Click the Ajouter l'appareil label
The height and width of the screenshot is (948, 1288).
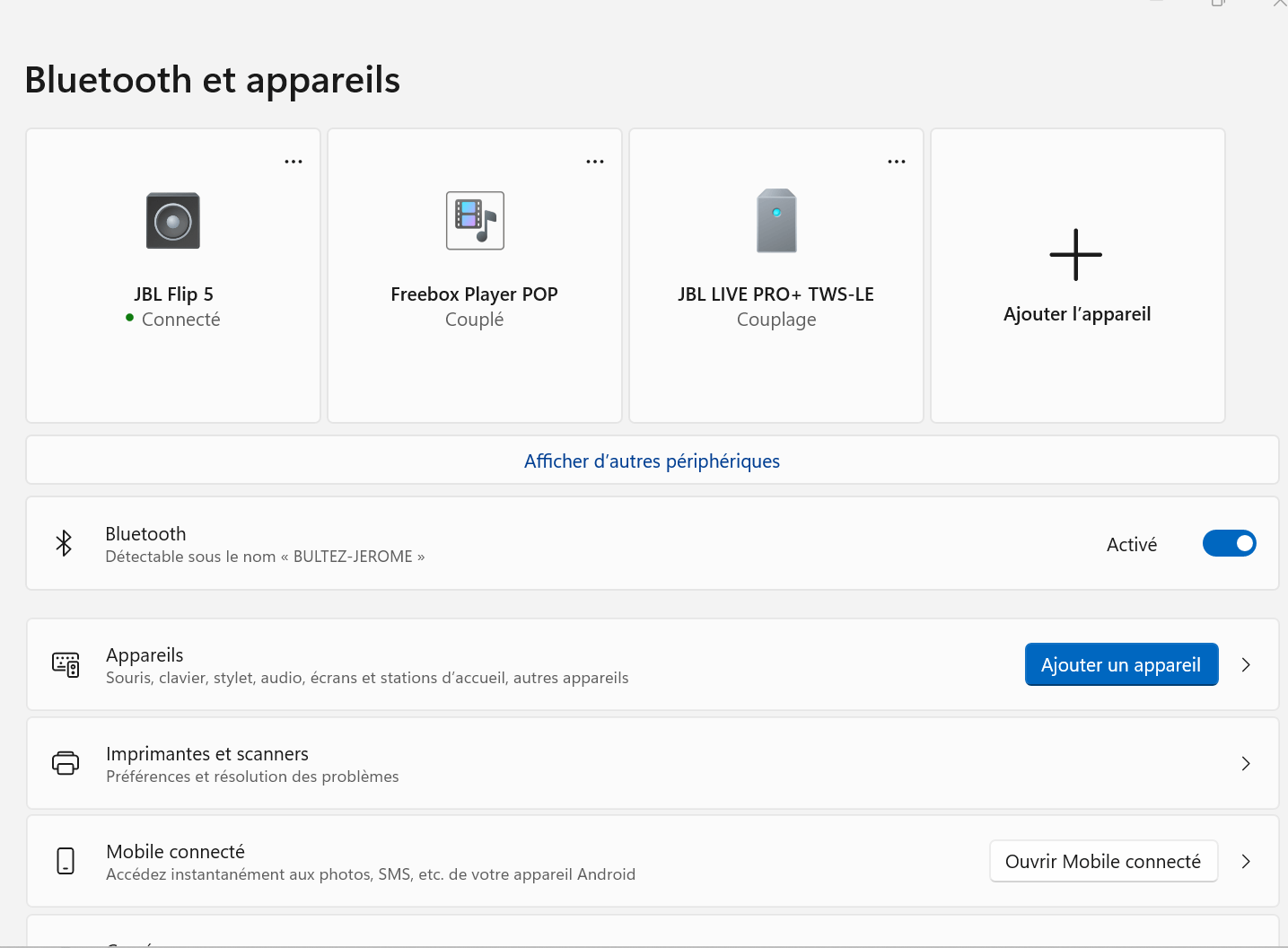(1077, 314)
